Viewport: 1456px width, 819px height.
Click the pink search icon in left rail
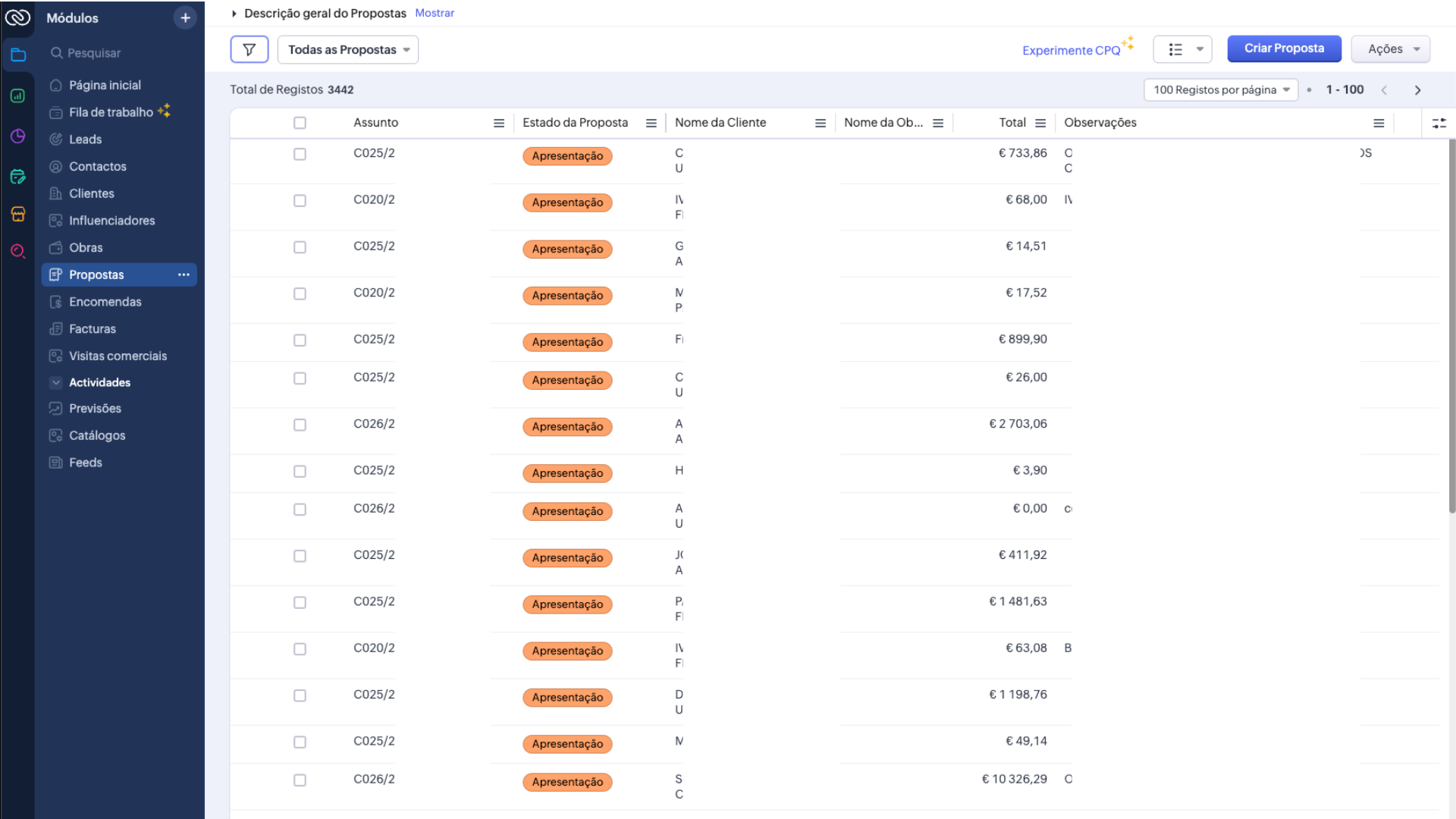(x=17, y=251)
